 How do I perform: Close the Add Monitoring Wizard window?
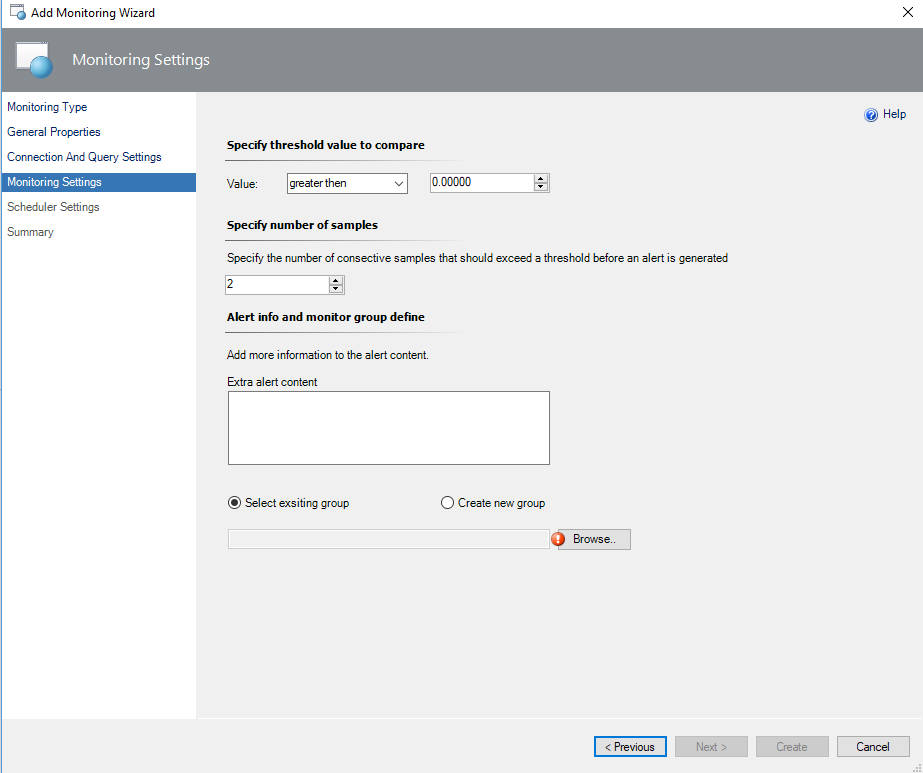905,13
